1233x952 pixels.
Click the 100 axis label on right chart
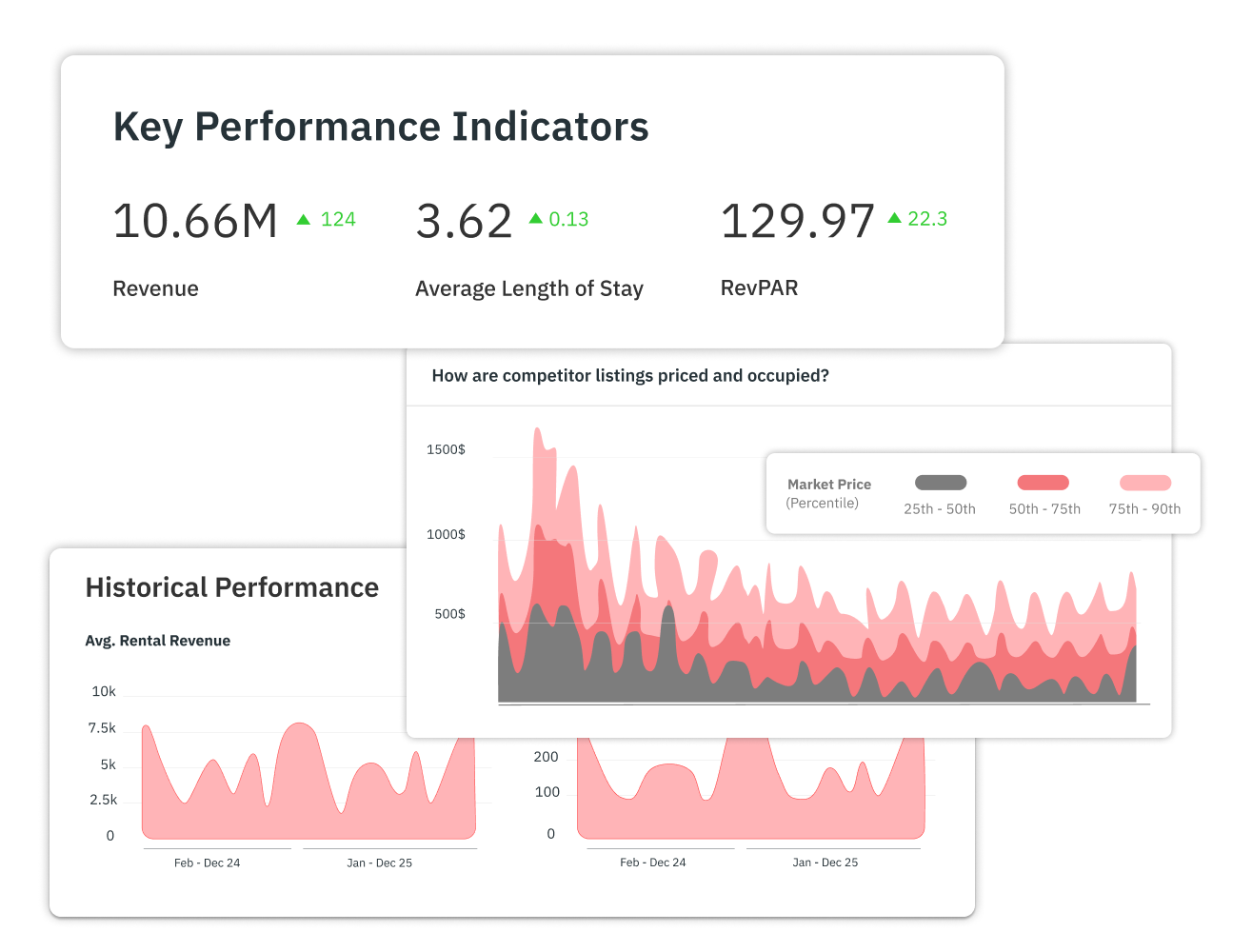point(547,792)
